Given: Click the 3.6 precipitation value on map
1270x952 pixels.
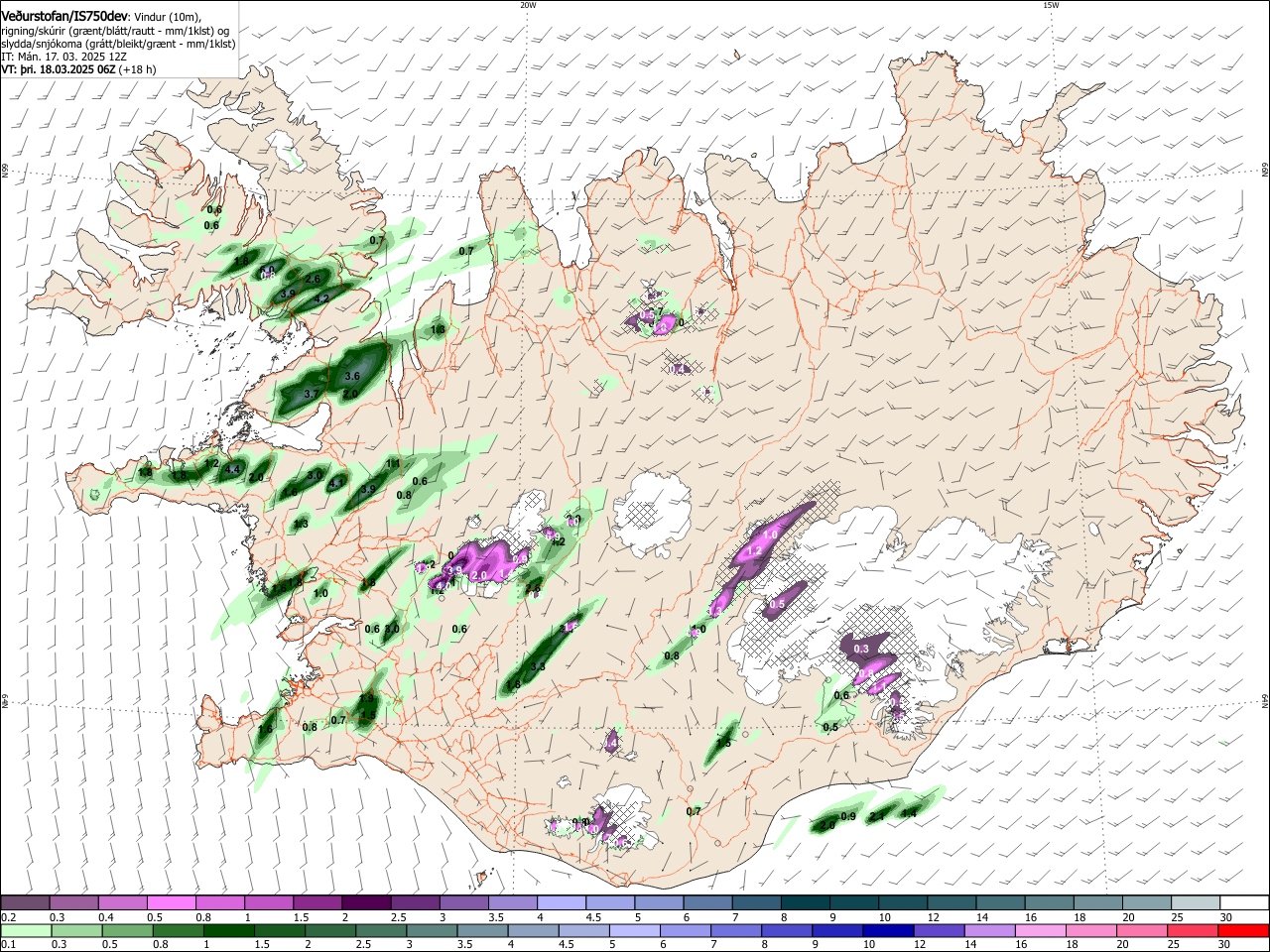Looking at the screenshot, I should 351,377.
